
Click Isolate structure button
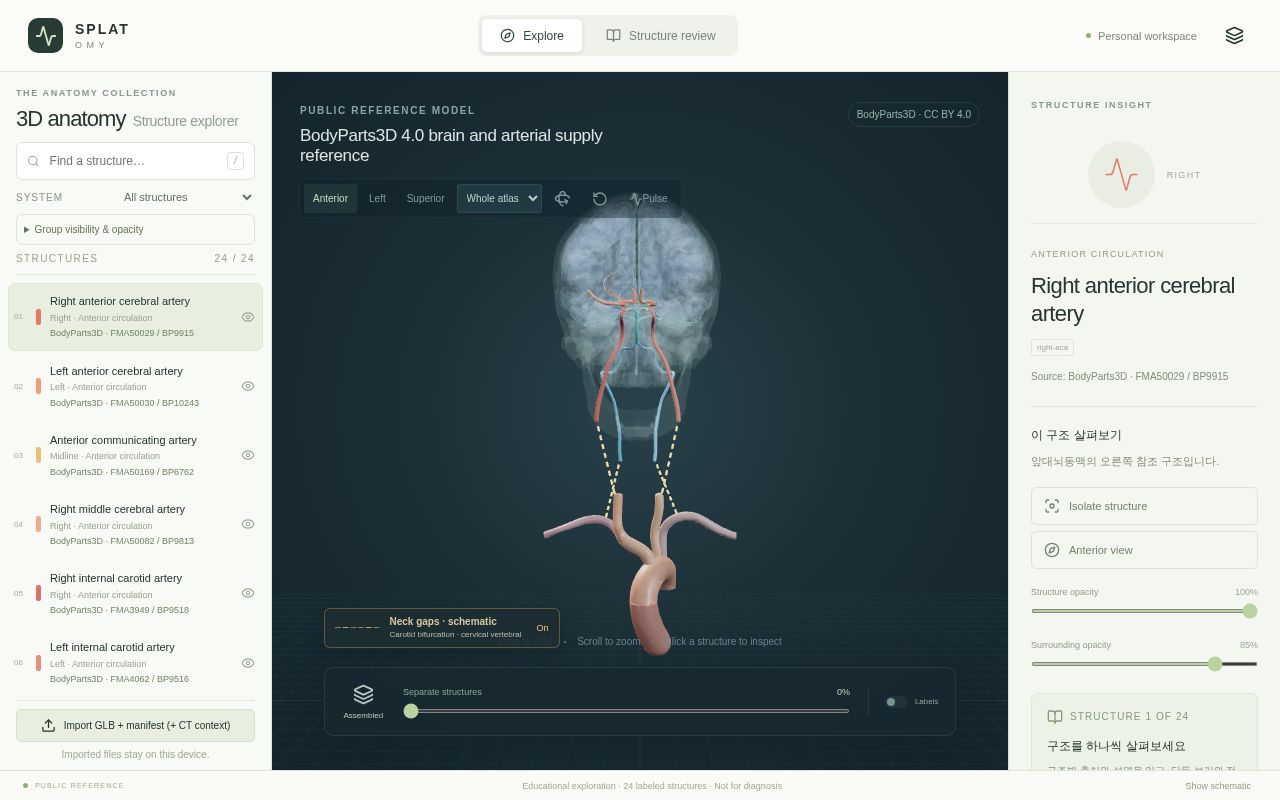point(1144,506)
